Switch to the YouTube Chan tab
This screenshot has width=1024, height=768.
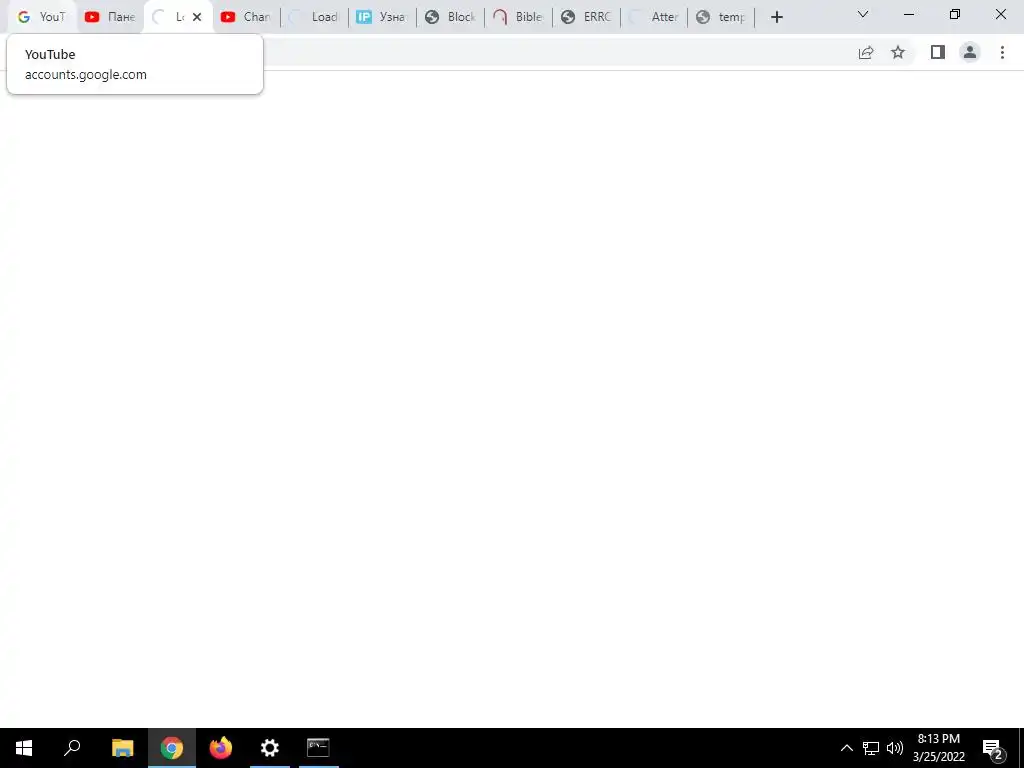coord(246,17)
